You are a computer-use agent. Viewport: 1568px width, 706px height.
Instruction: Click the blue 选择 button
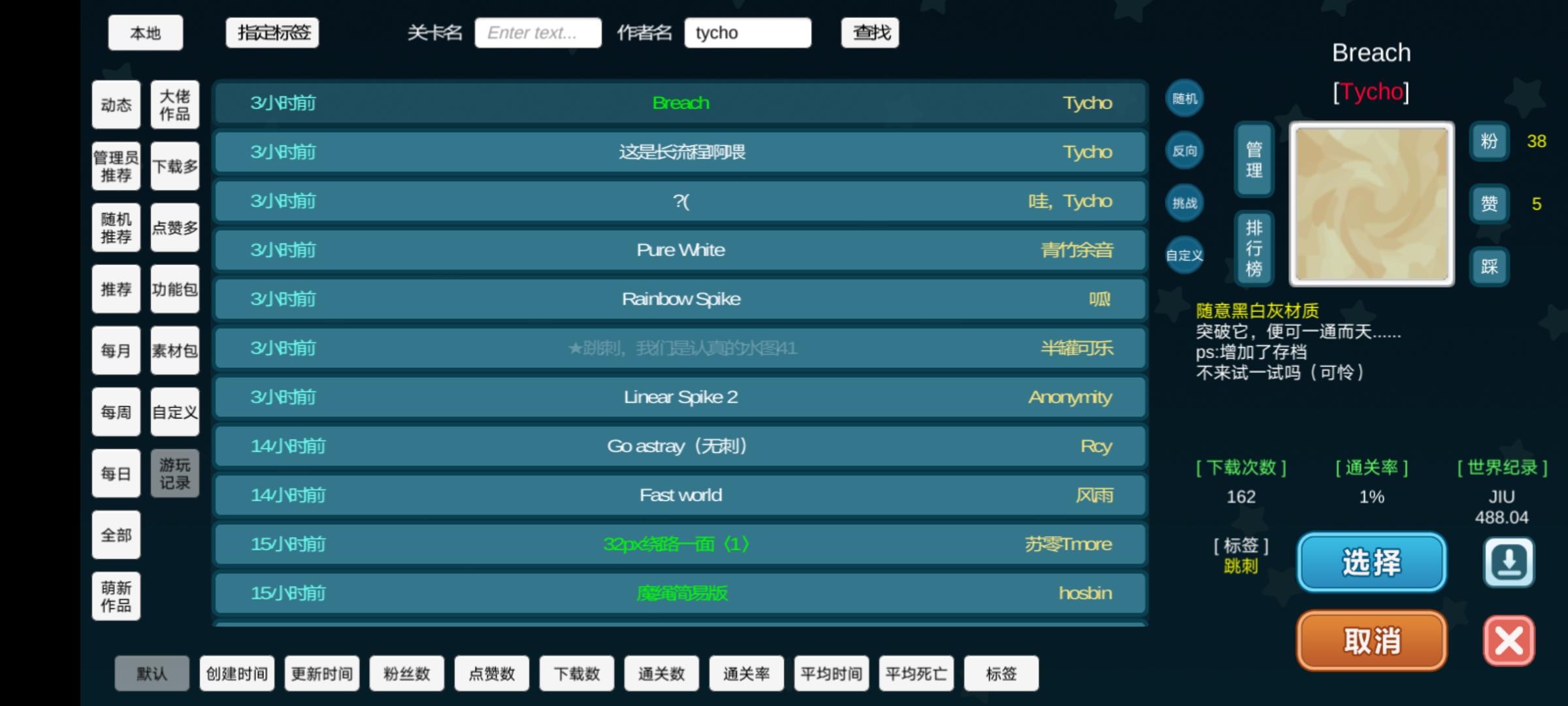(1371, 562)
